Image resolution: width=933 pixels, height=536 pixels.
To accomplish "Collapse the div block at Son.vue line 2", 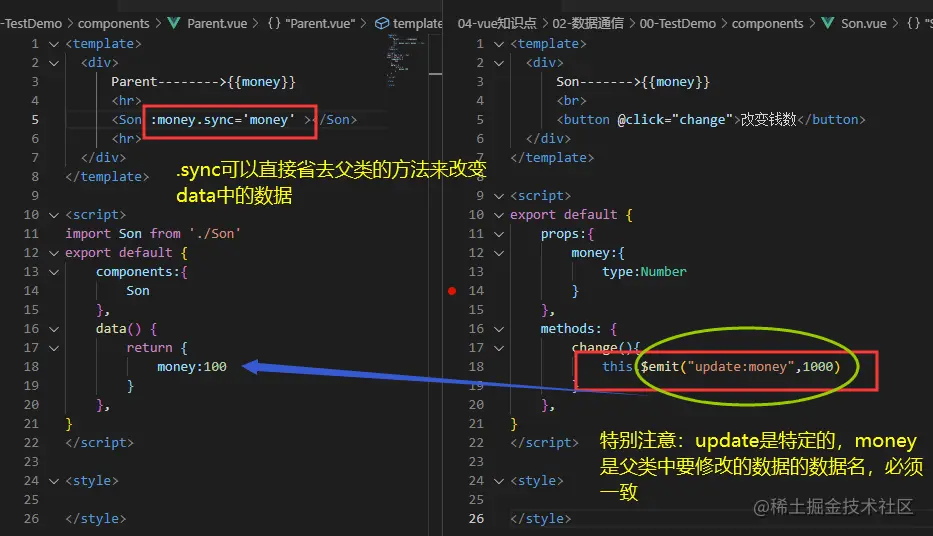I will 499,63.
